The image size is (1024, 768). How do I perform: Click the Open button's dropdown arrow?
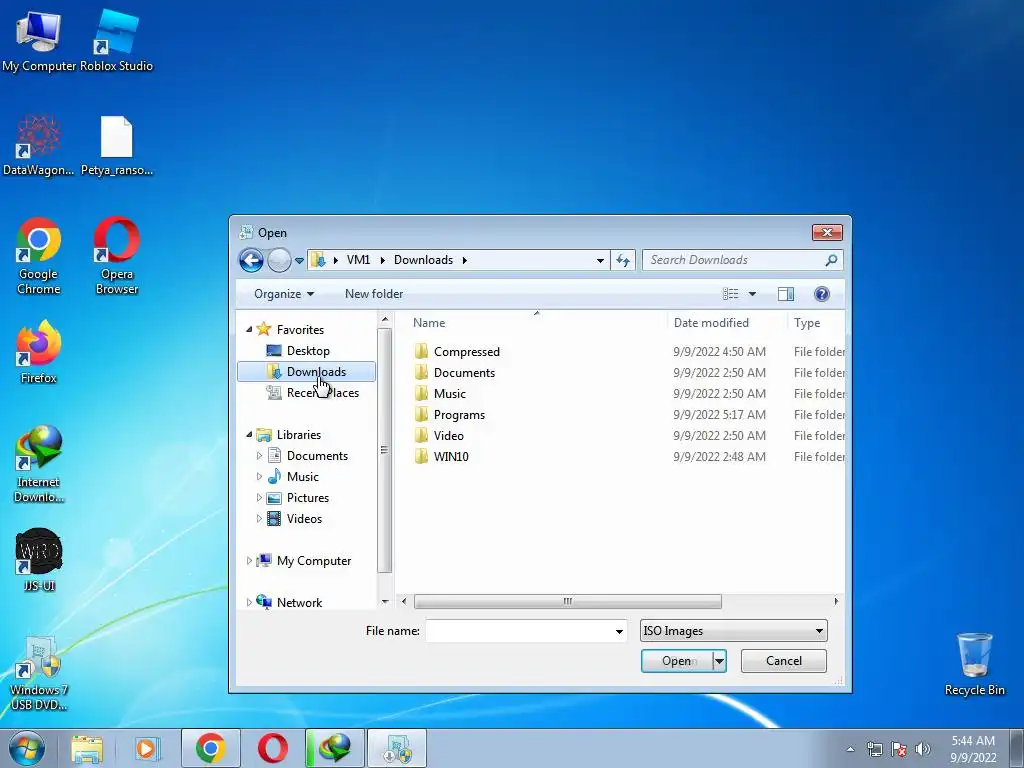pos(719,661)
